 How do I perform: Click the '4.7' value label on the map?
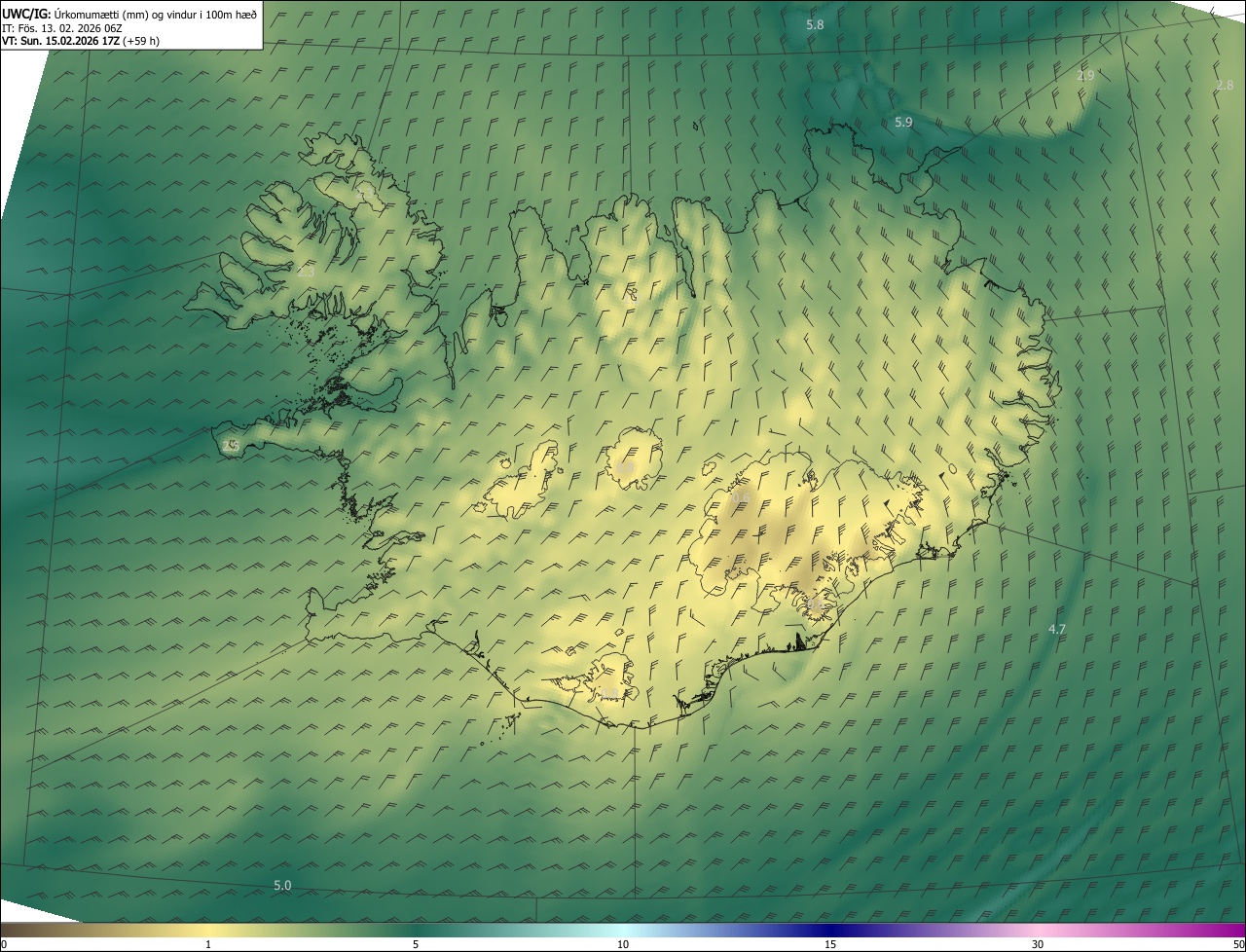[1057, 629]
